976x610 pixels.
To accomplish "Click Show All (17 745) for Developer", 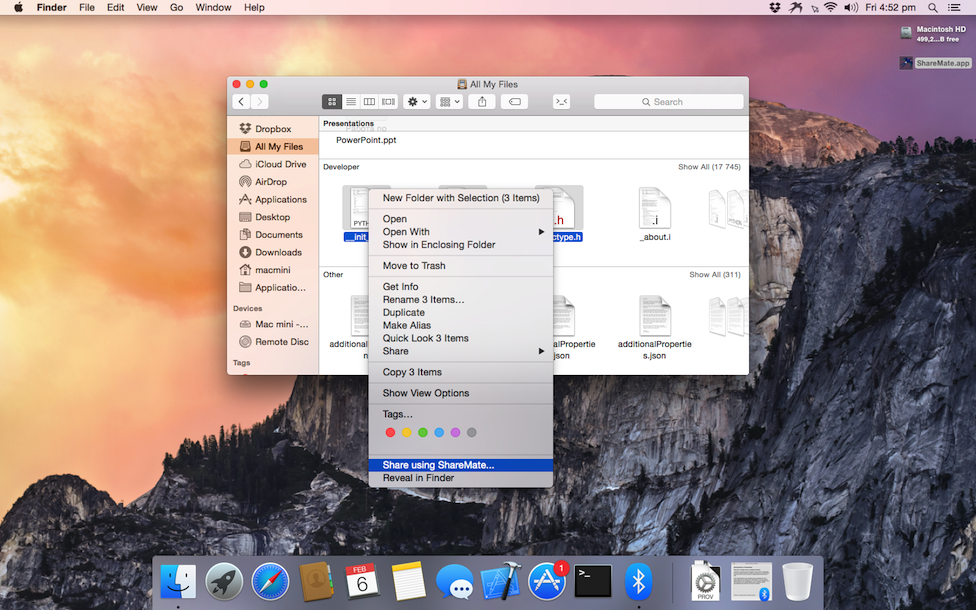I will 709,167.
